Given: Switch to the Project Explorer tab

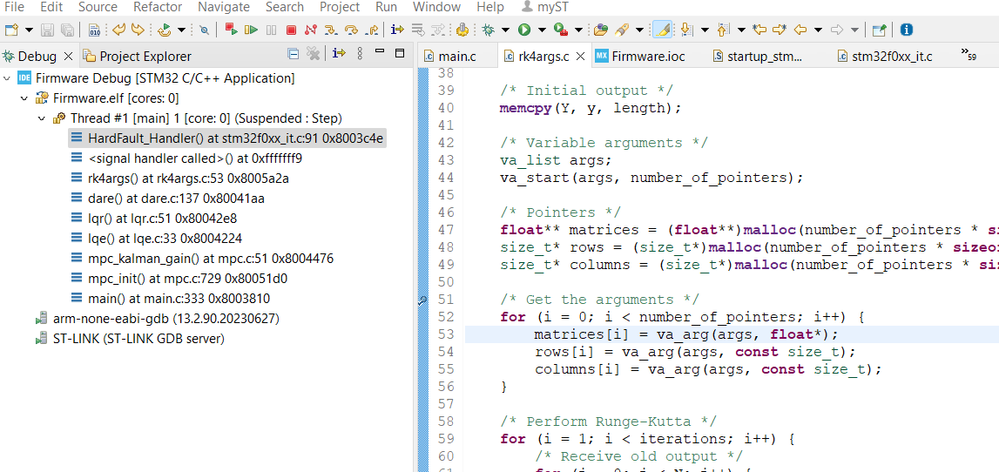Looking at the screenshot, I should pyautogui.click(x=138, y=56).
